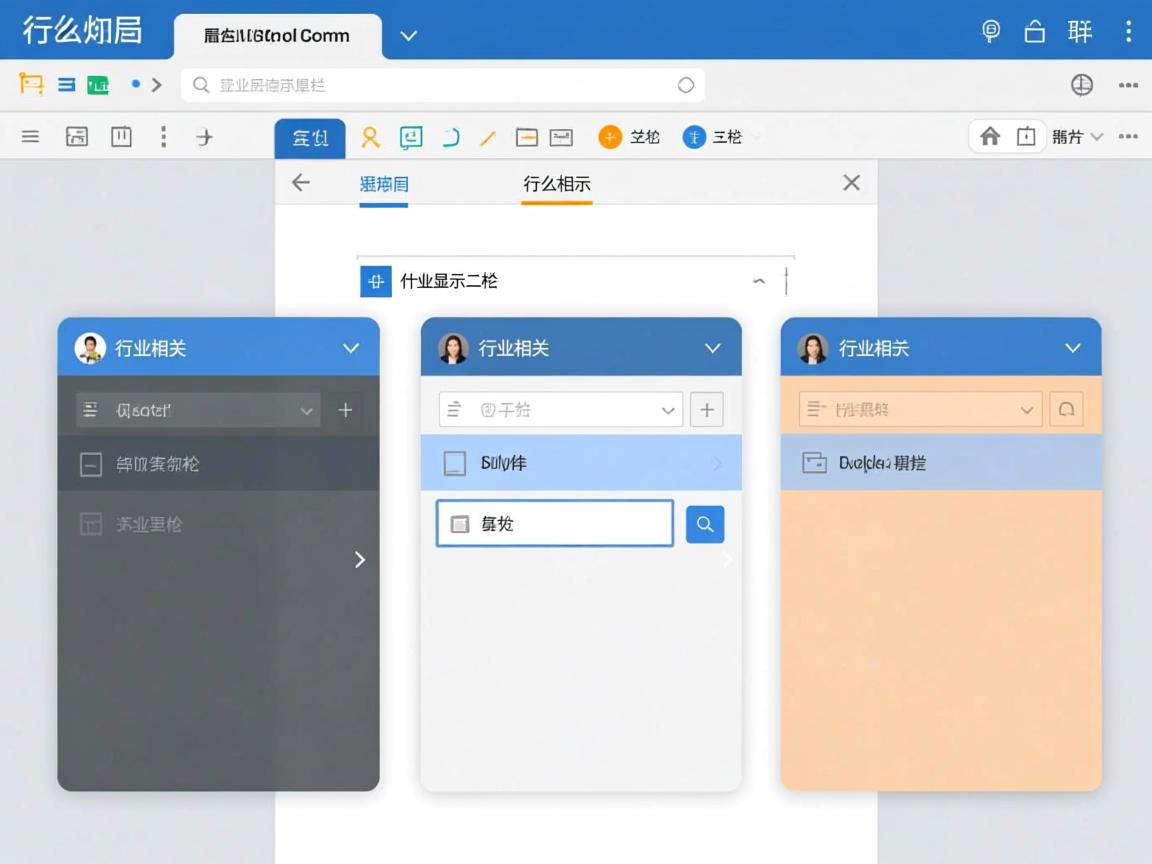
Task: Switch to the 行么相示 tab
Action: [x=557, y=184]
